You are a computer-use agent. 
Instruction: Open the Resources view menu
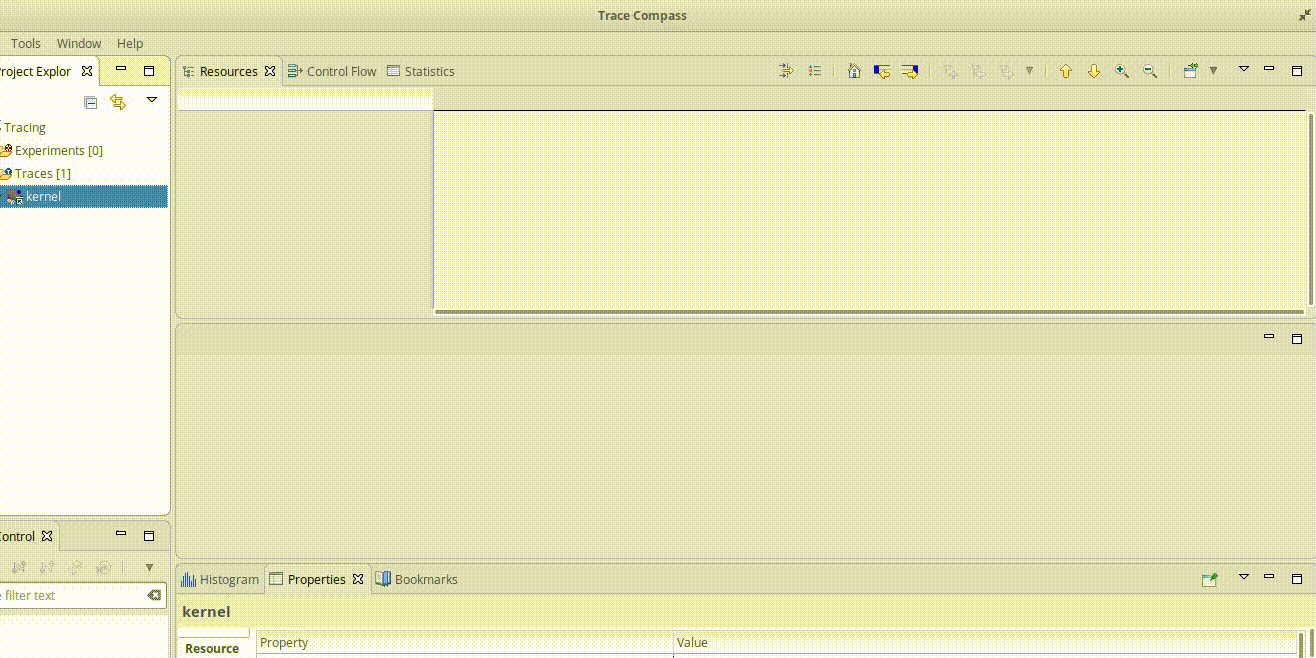coord(1243,71)
